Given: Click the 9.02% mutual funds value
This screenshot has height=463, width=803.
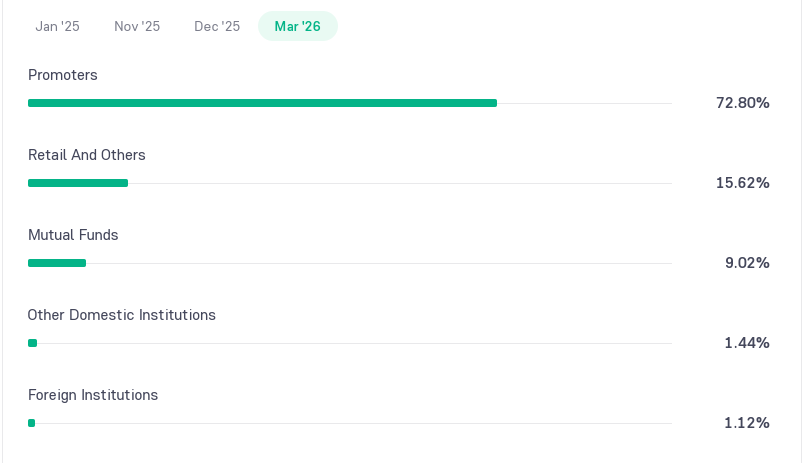Looking at the screenshot, I should (x=747, y=263).
